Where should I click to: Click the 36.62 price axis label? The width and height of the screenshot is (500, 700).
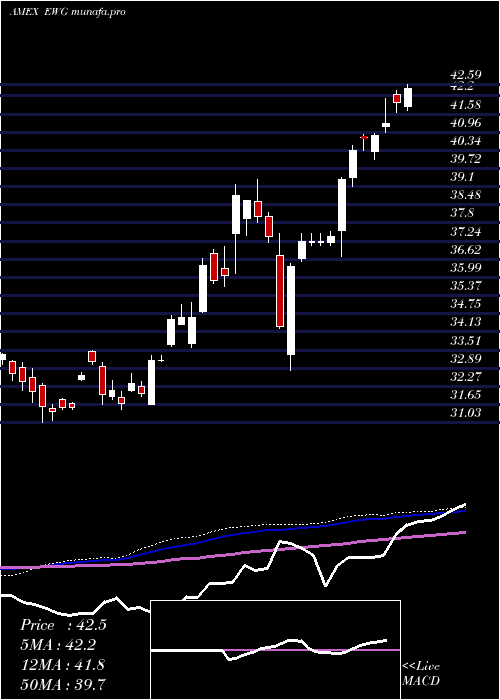[x=465, y=250]
